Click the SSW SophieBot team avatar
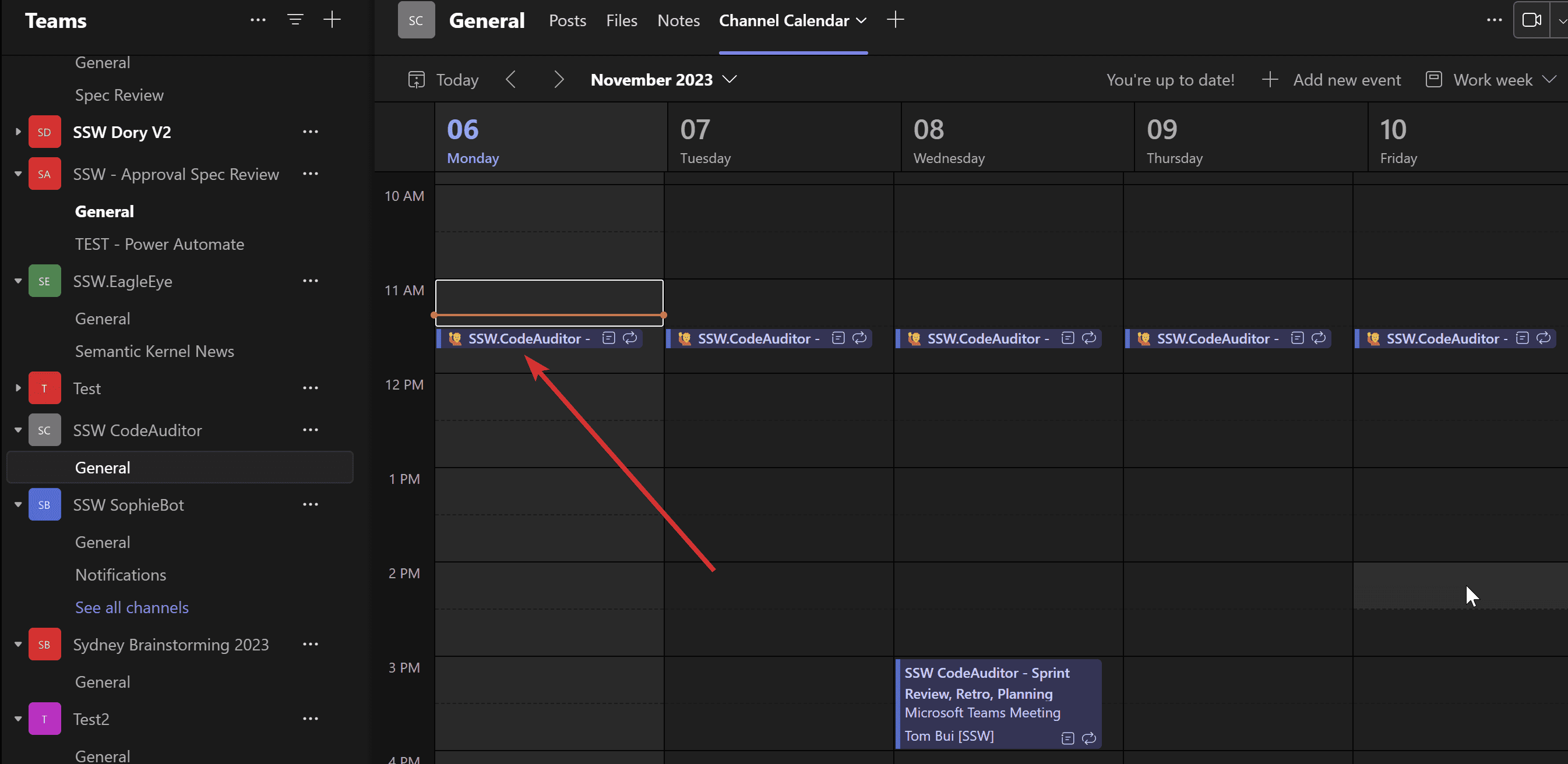 click(x=44, y=505)
